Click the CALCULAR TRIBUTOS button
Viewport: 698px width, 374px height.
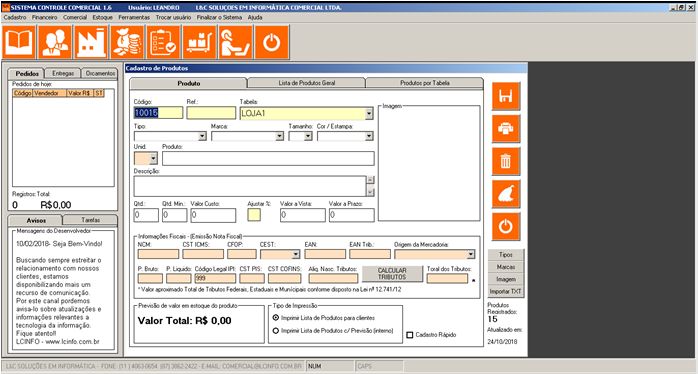392,274
